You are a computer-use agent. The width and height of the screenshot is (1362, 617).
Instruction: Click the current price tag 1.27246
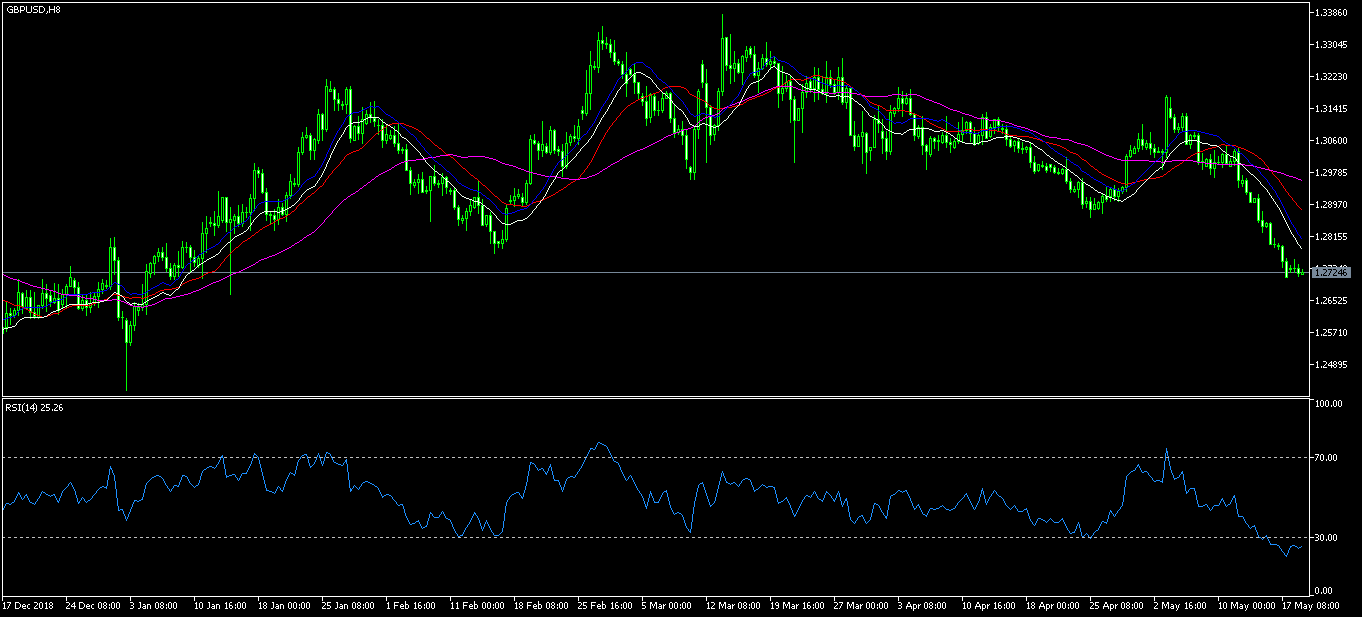[1332, 272]
